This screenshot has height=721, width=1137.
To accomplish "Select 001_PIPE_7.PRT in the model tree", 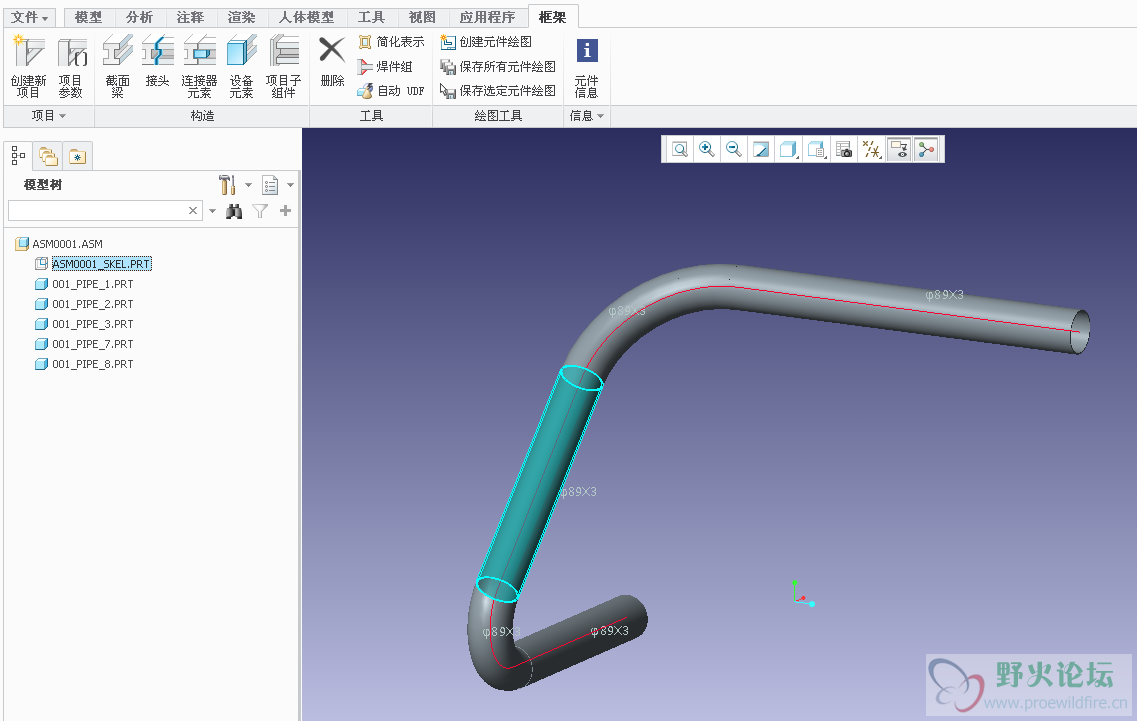I will click(x=84, y=344).
